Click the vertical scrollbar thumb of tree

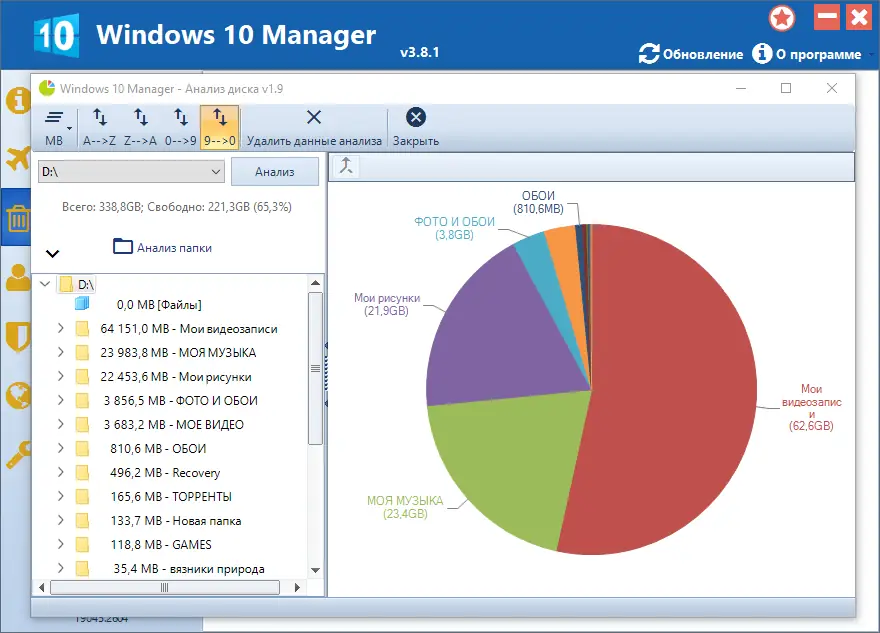315,368
